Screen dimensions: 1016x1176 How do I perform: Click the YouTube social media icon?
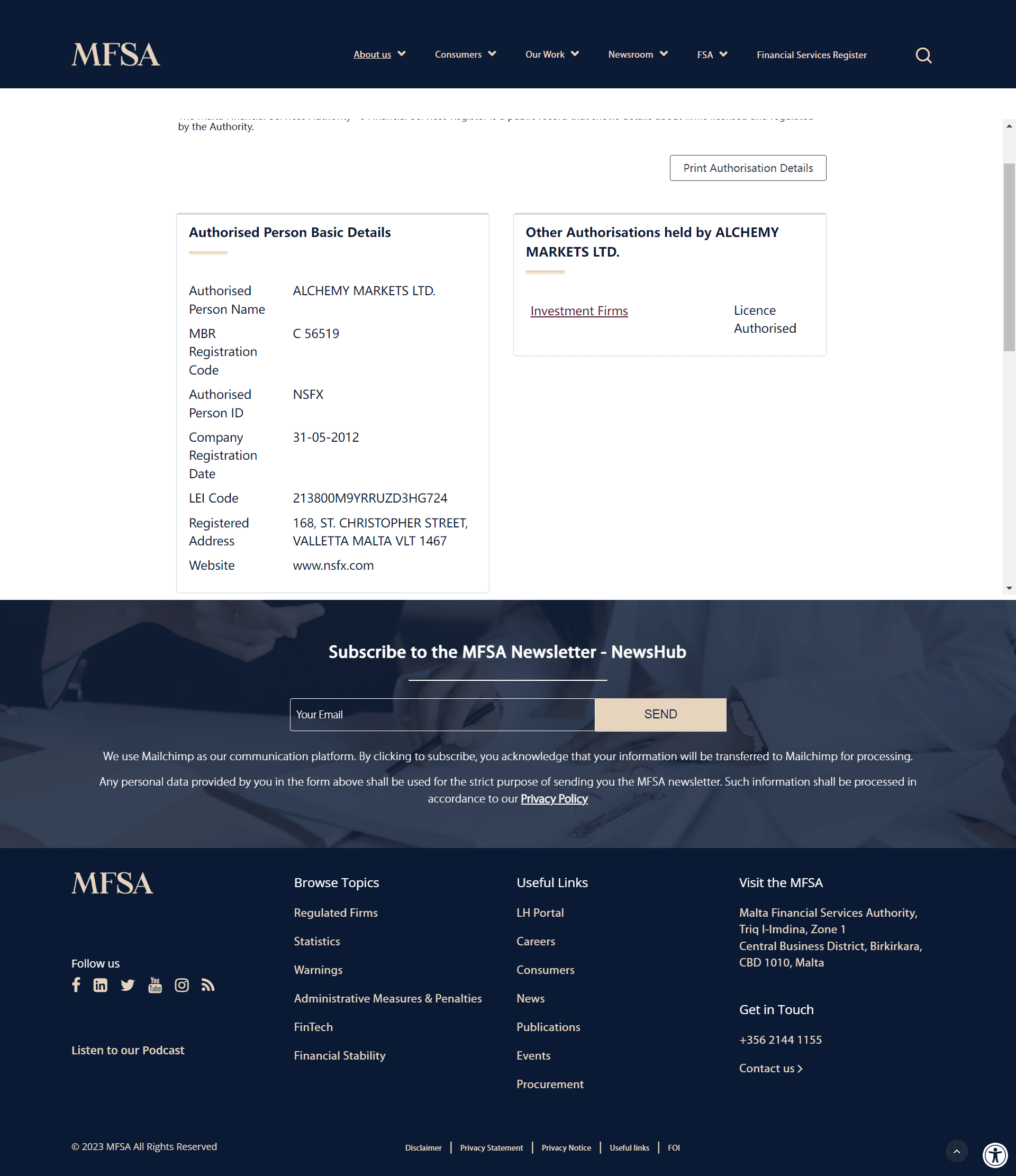[154, 985]
